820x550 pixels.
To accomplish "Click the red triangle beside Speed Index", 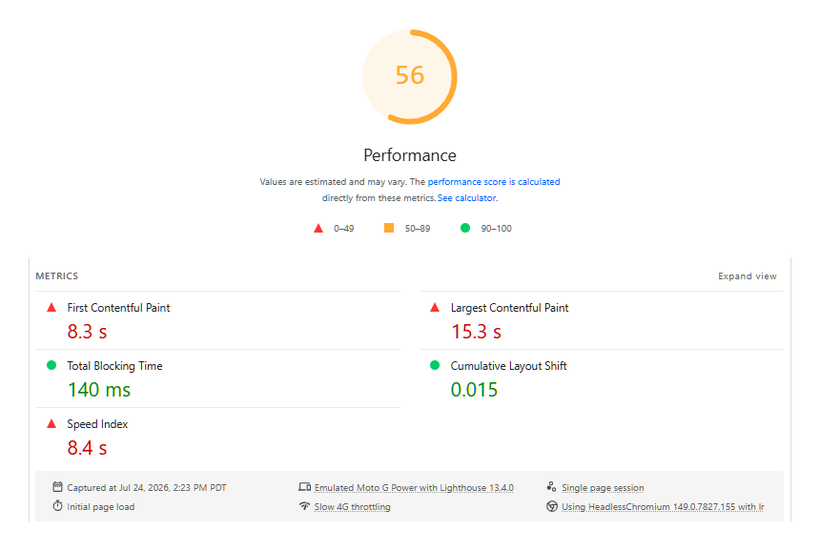I will point(51,423).
